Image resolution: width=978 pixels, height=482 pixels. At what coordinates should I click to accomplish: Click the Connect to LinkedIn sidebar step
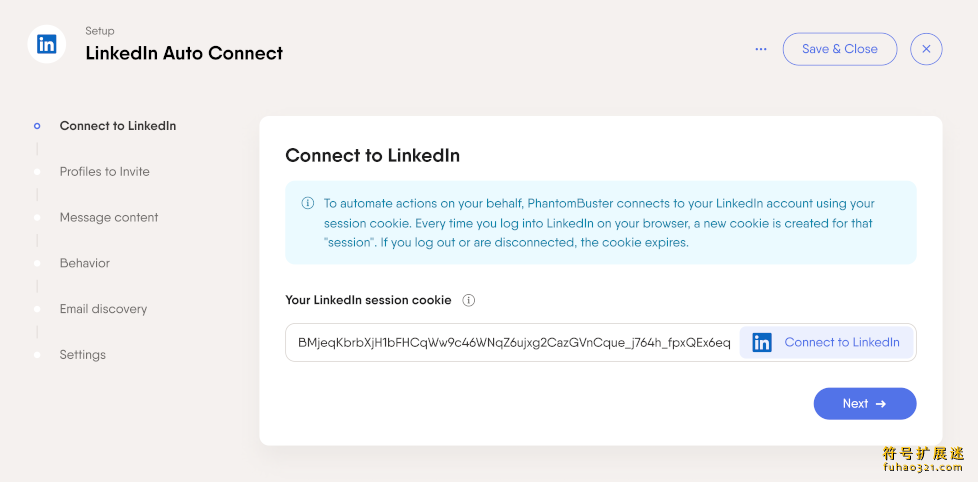point(117,126)
